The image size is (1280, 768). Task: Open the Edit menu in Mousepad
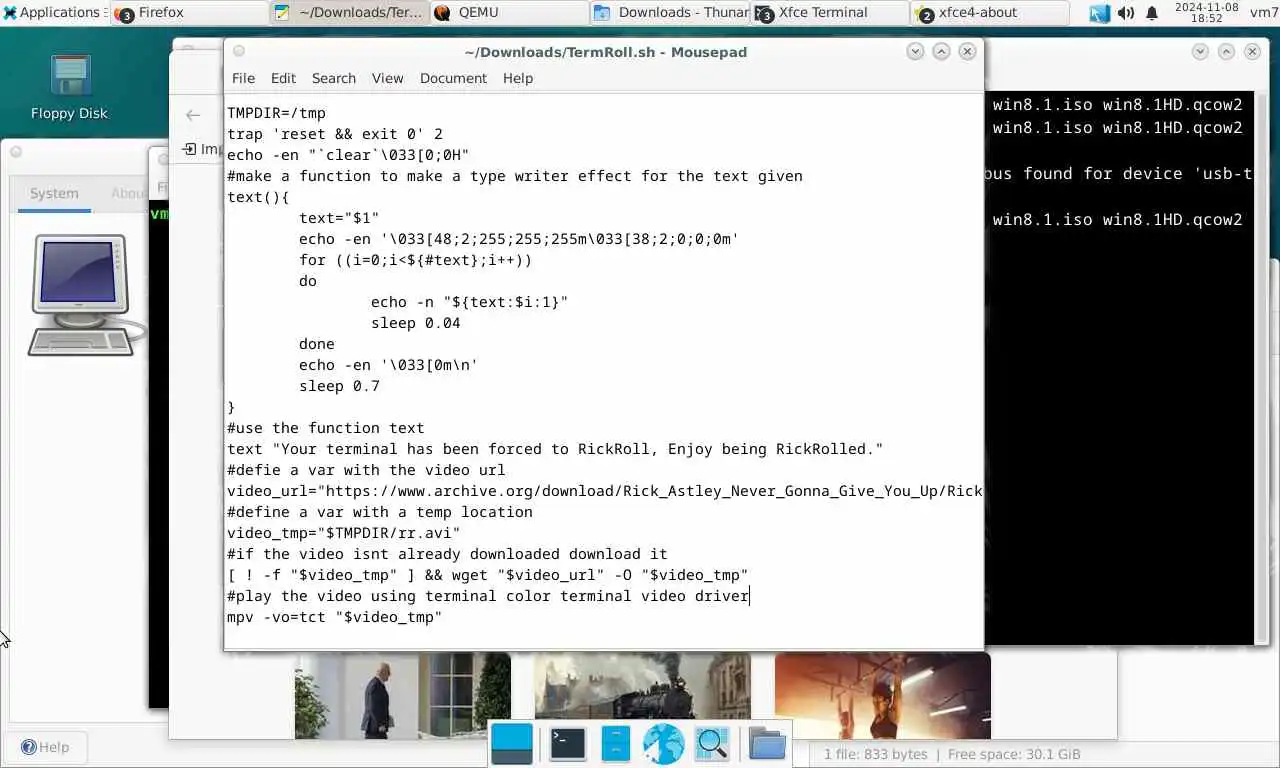(283, 78)
